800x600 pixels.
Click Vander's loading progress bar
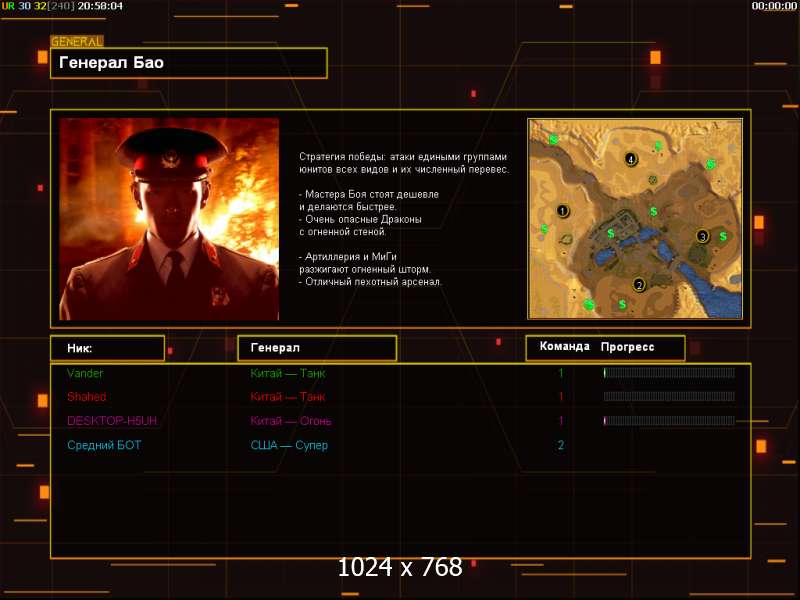tap(669, 373)
